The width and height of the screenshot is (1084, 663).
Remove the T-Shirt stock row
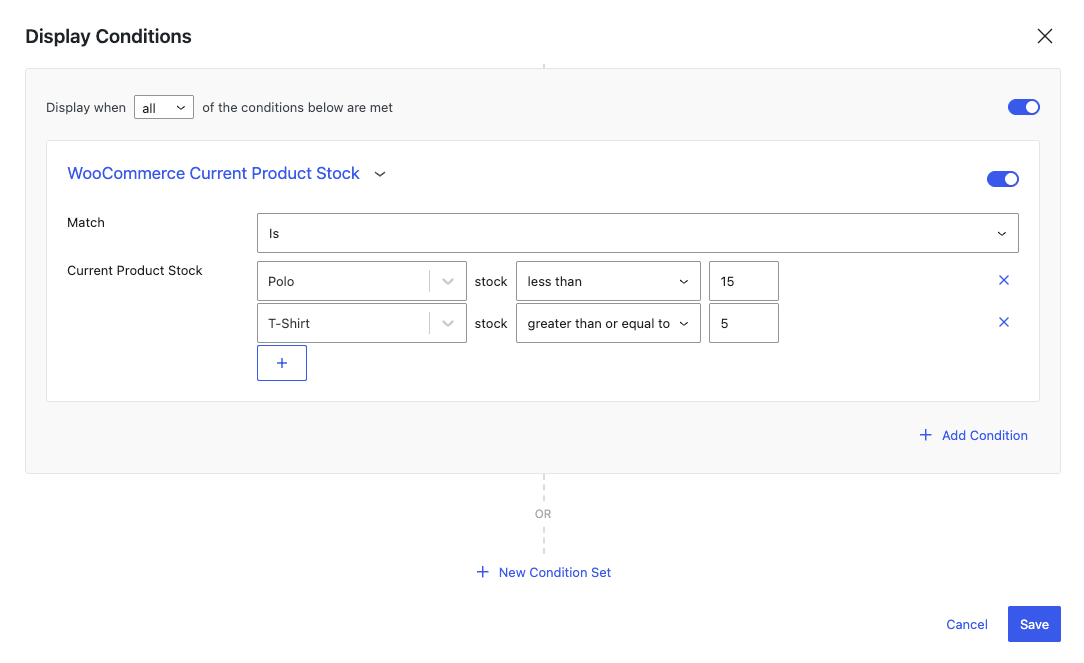pyautogui.click(x=1004, y=322)
